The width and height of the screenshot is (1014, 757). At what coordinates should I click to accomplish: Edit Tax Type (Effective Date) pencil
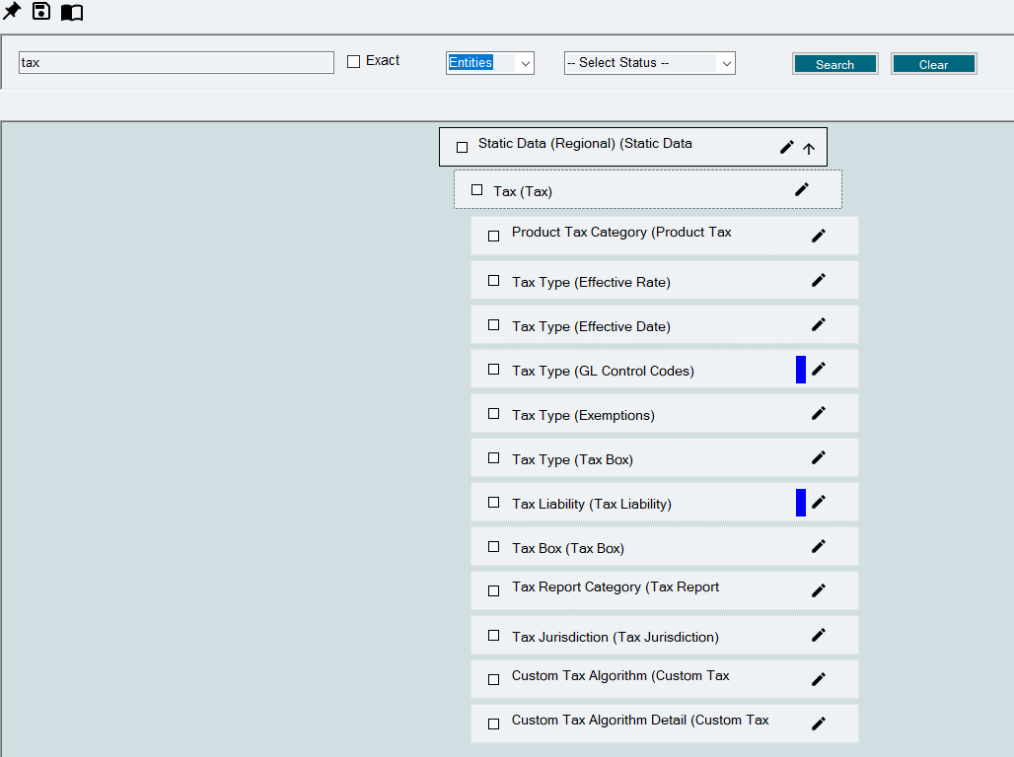tap(819, 325)
